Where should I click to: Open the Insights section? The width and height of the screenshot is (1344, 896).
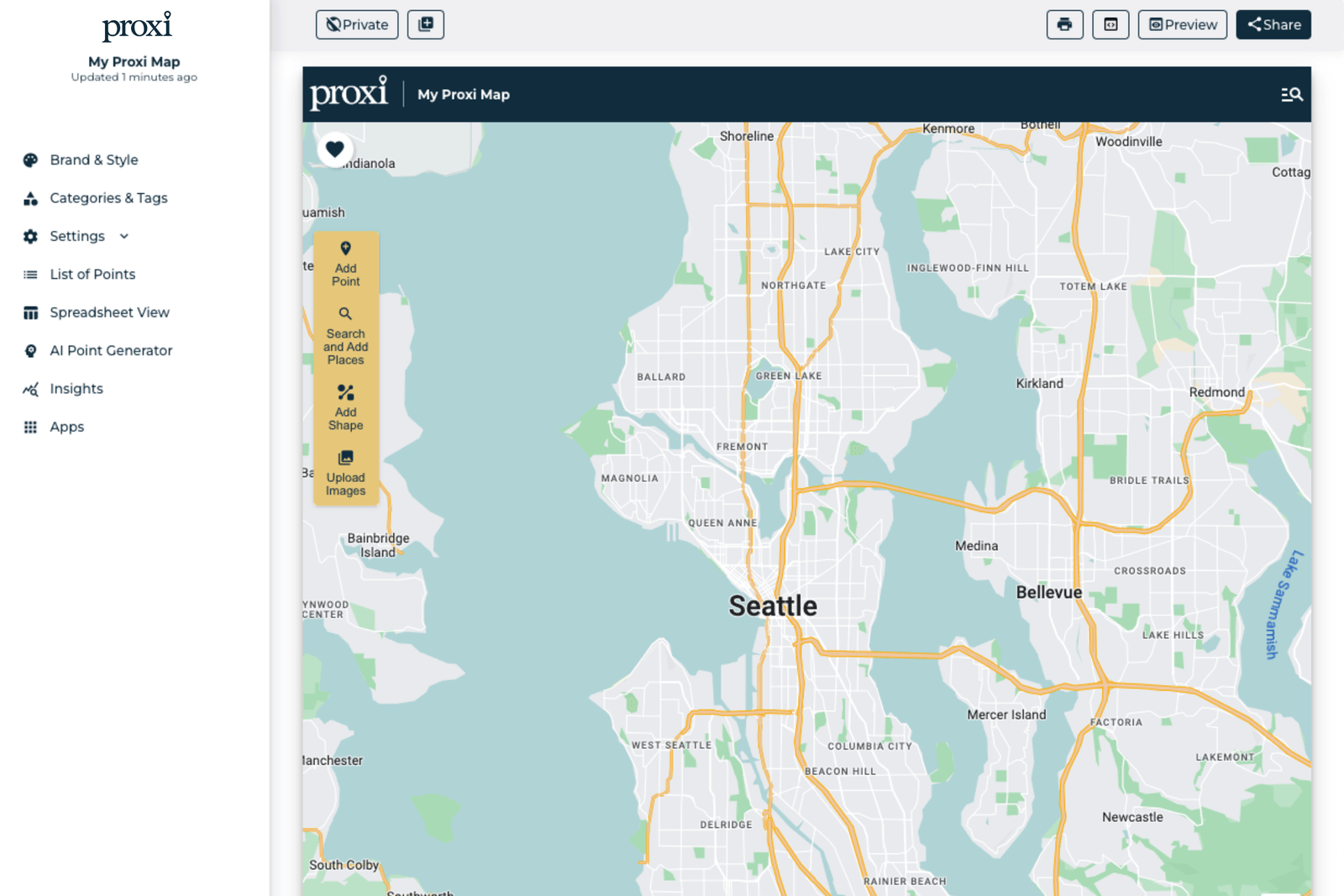tap(76, 388)
